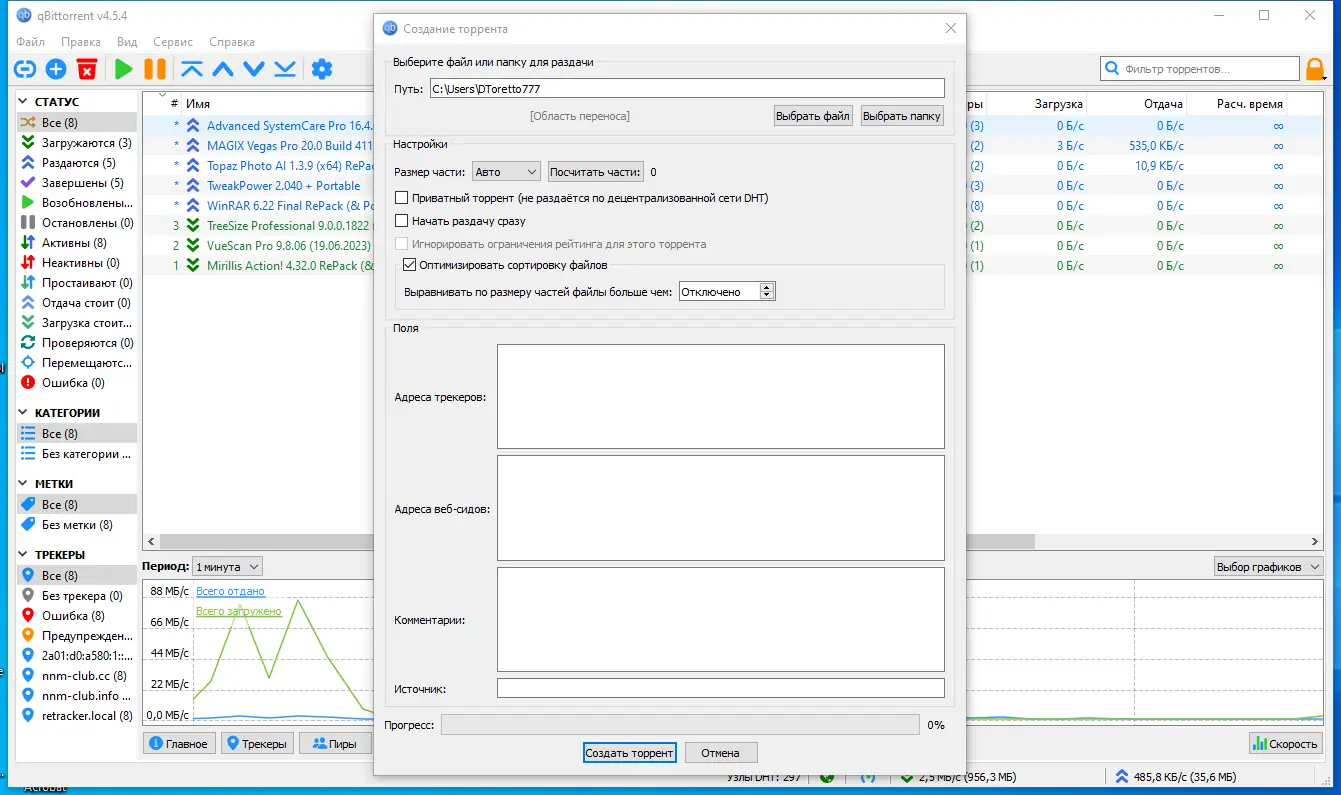Select the retracker.local (8) tracker filter
Viewport: 1341px width, 795px height.
coord(76,716)
